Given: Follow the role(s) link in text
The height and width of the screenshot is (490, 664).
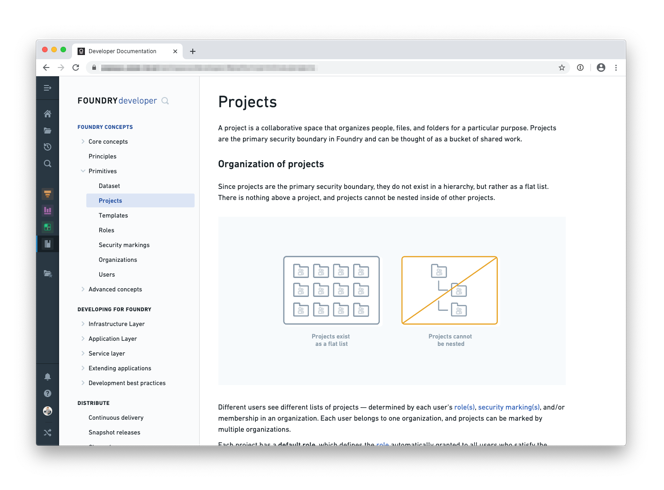Looking at the screenshot, I should point(464,407).
